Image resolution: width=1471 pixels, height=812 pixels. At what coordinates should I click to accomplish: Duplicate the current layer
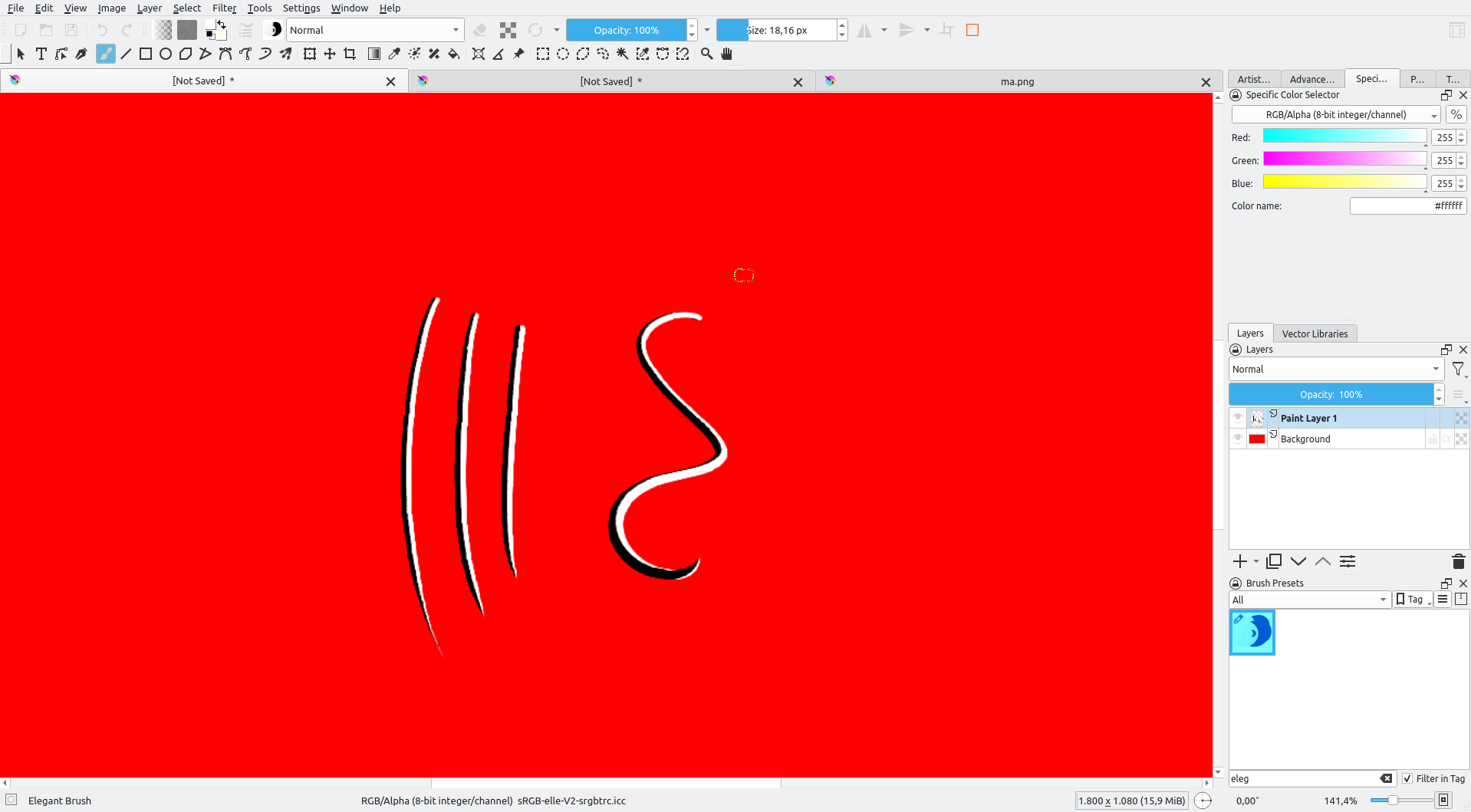click(x=1274, y=561)
